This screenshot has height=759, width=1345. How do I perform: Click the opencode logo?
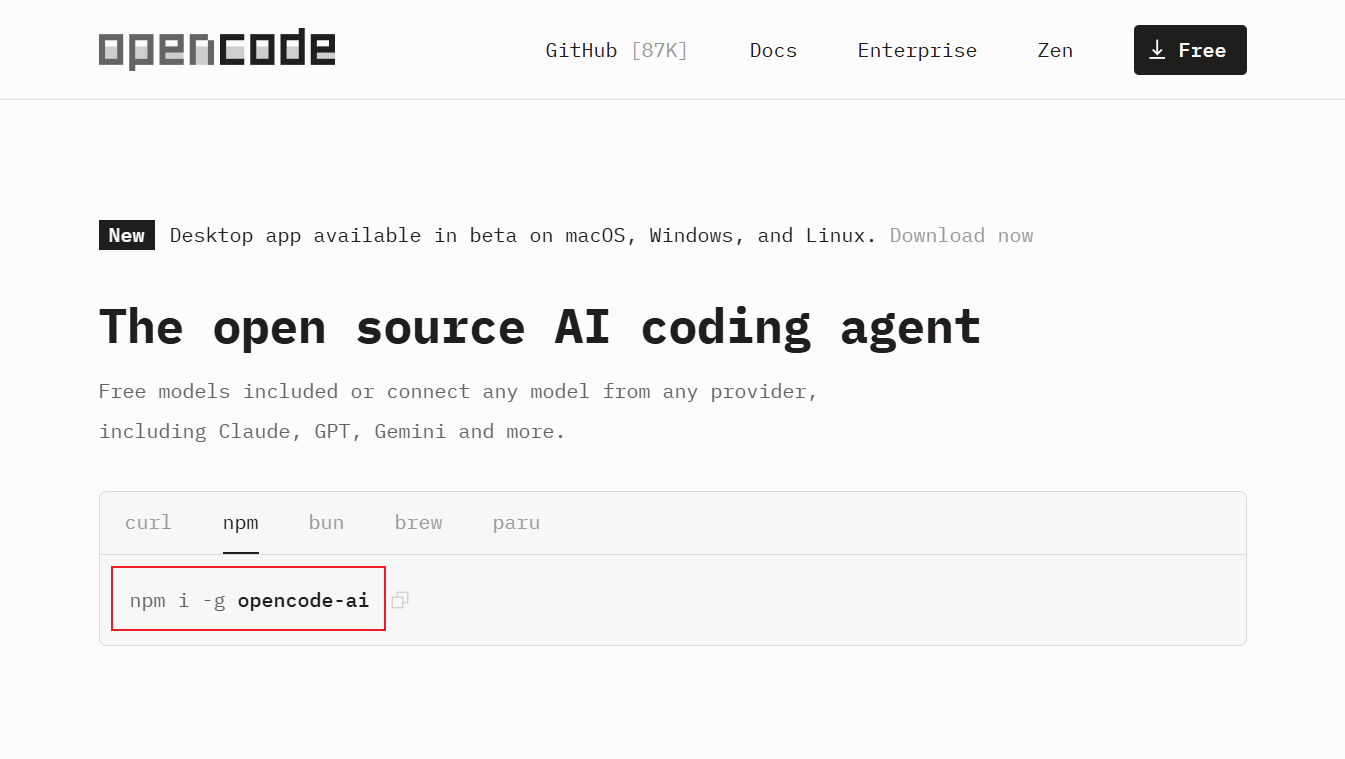(217, 50)
